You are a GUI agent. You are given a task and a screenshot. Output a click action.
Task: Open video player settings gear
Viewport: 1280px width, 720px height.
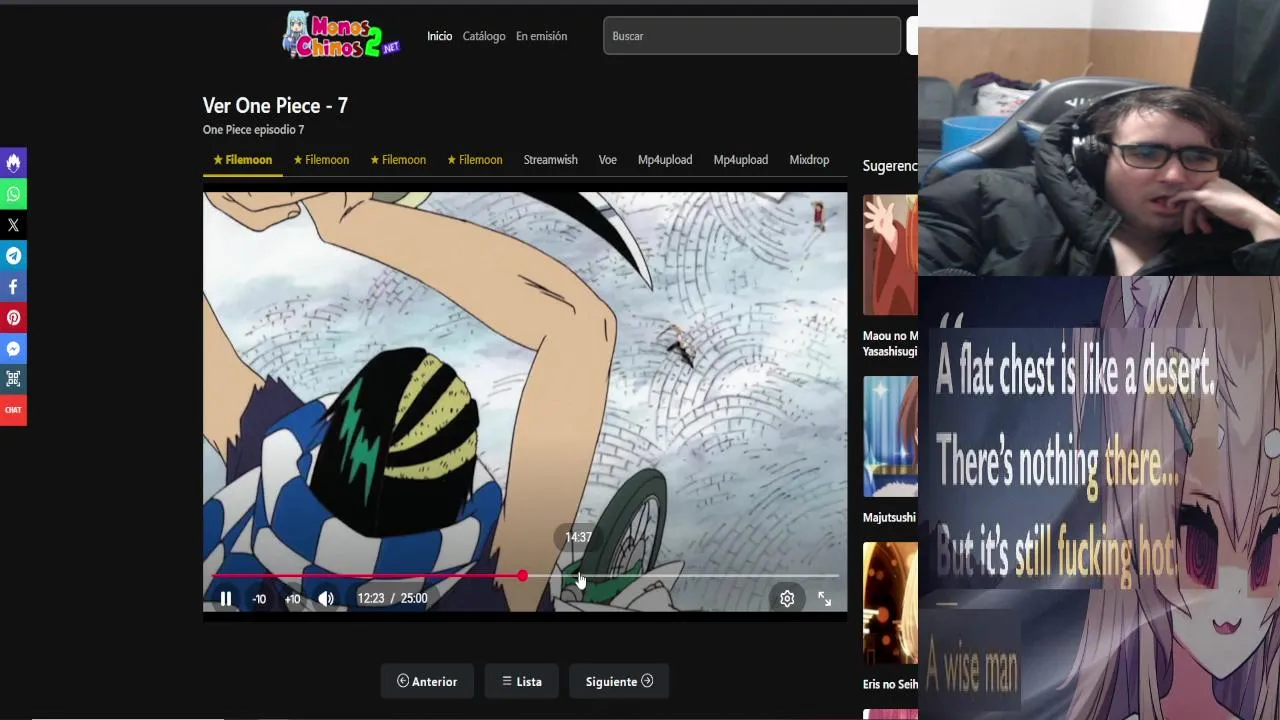tap(787, 598)
